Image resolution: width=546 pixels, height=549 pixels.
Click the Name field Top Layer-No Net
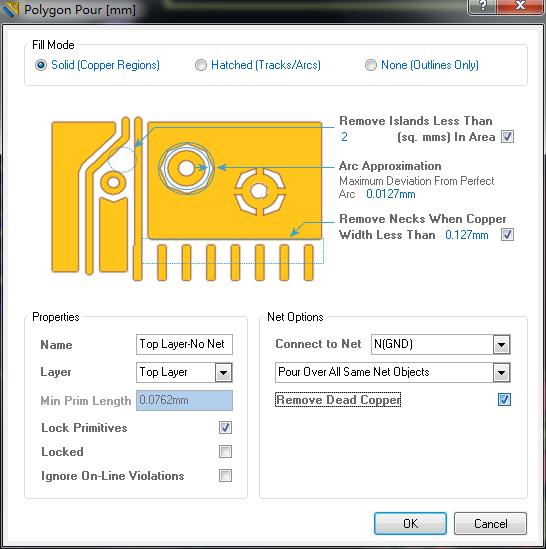pyautogui.click(x=184, y=344)
